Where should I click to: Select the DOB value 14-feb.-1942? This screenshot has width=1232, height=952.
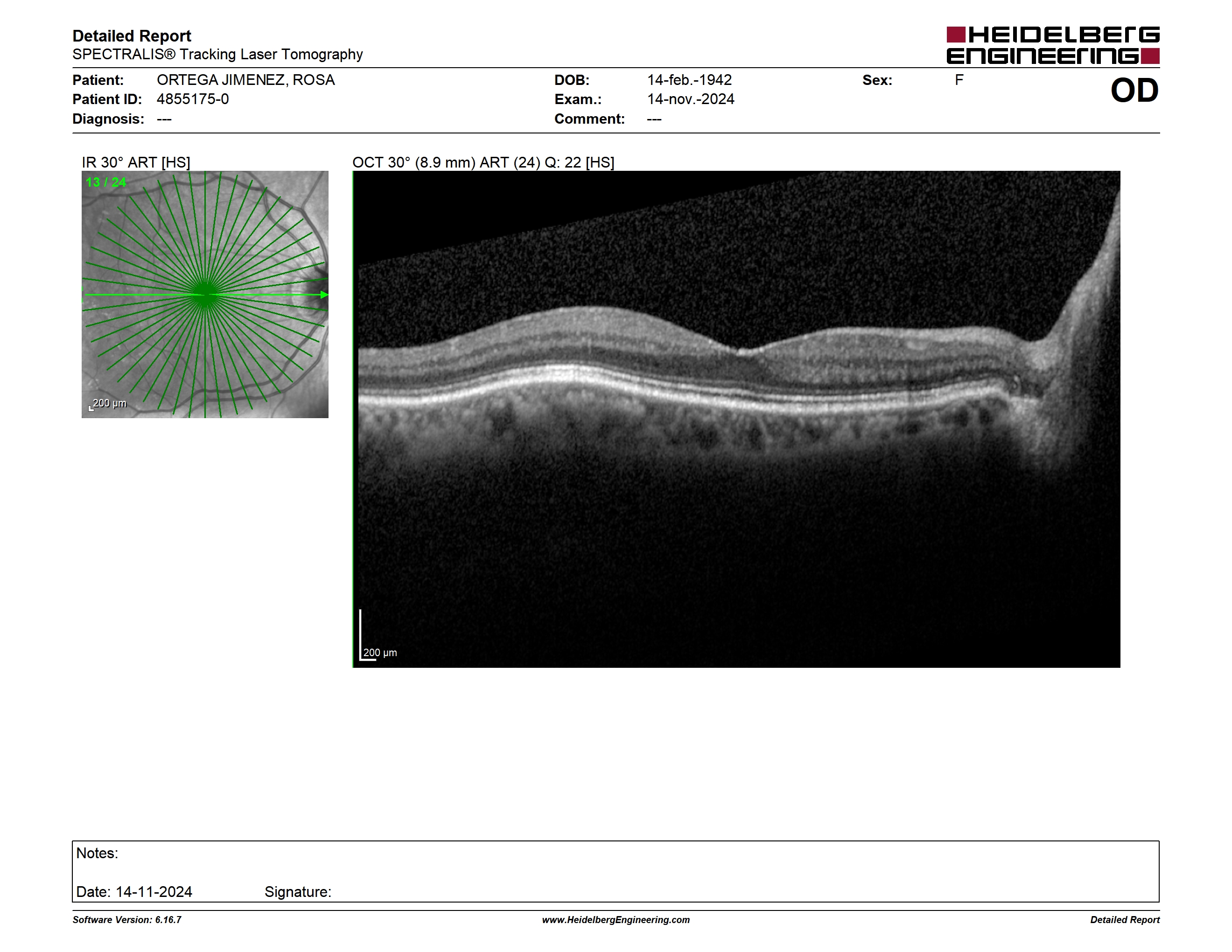point(689,80)
